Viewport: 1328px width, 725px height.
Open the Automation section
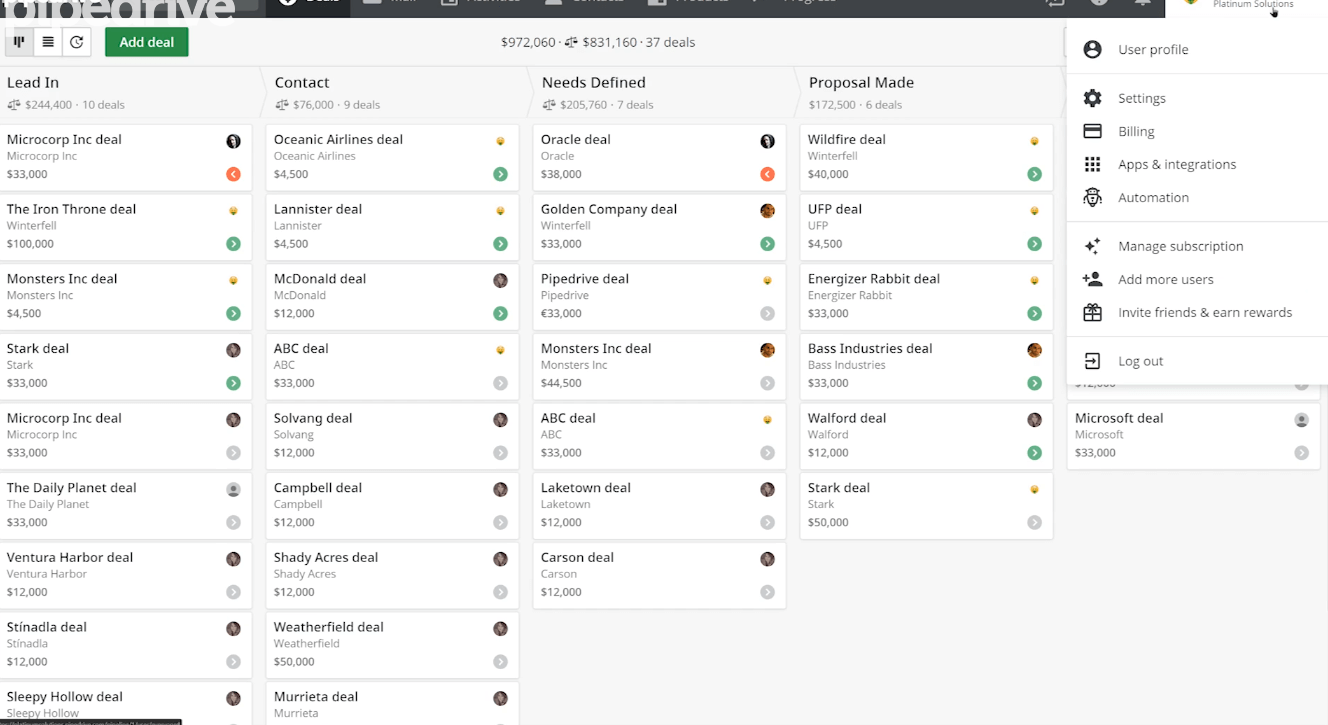point(1153,197)
